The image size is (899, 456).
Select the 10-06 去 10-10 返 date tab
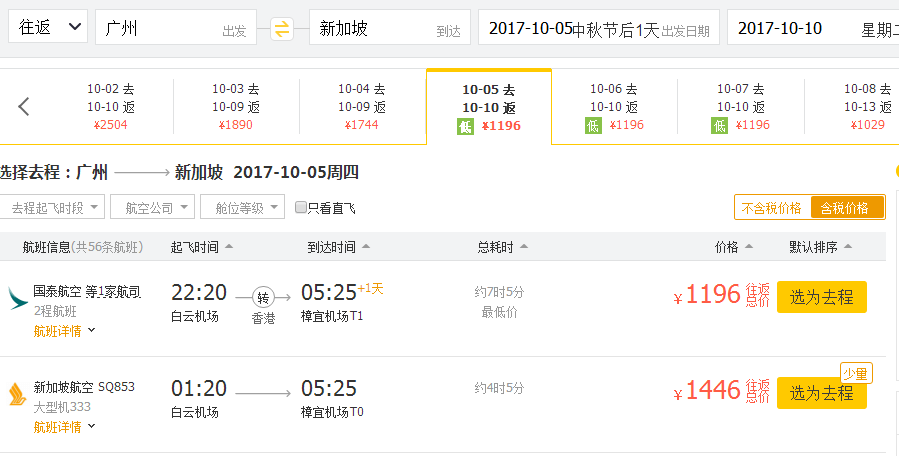coord(614,106)
